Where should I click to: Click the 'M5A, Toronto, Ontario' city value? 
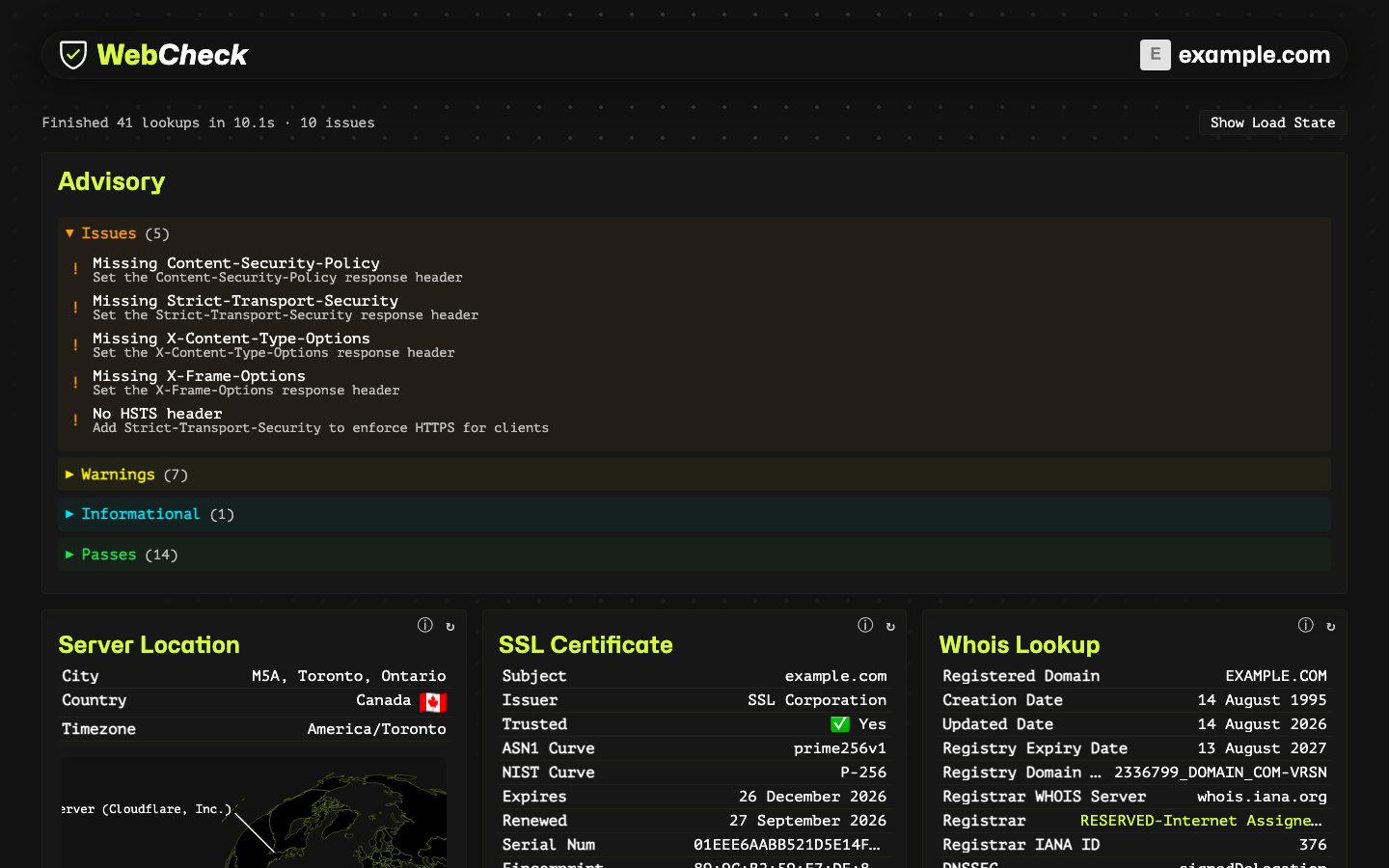tap(349, 676)
